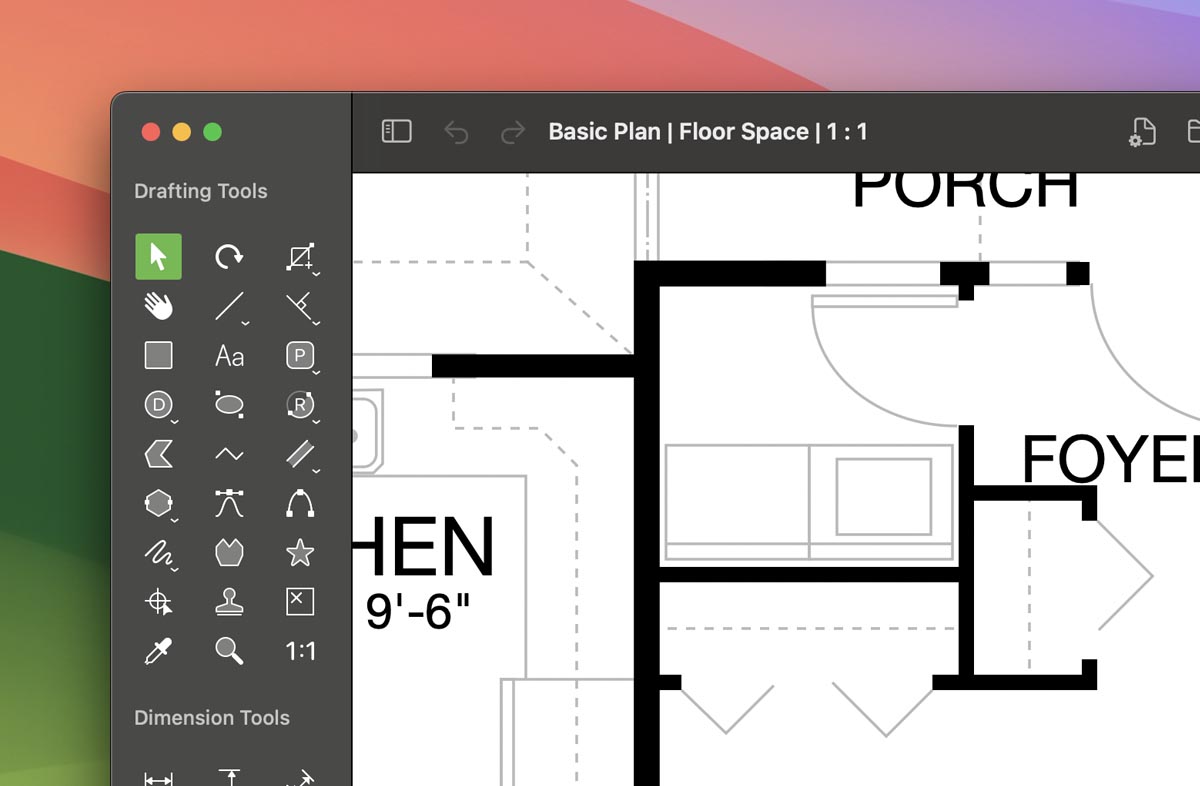Viewport: 1200px width, 786px height.
Task: Pick the Text 'Aa' tool
Action: (229, 355)
